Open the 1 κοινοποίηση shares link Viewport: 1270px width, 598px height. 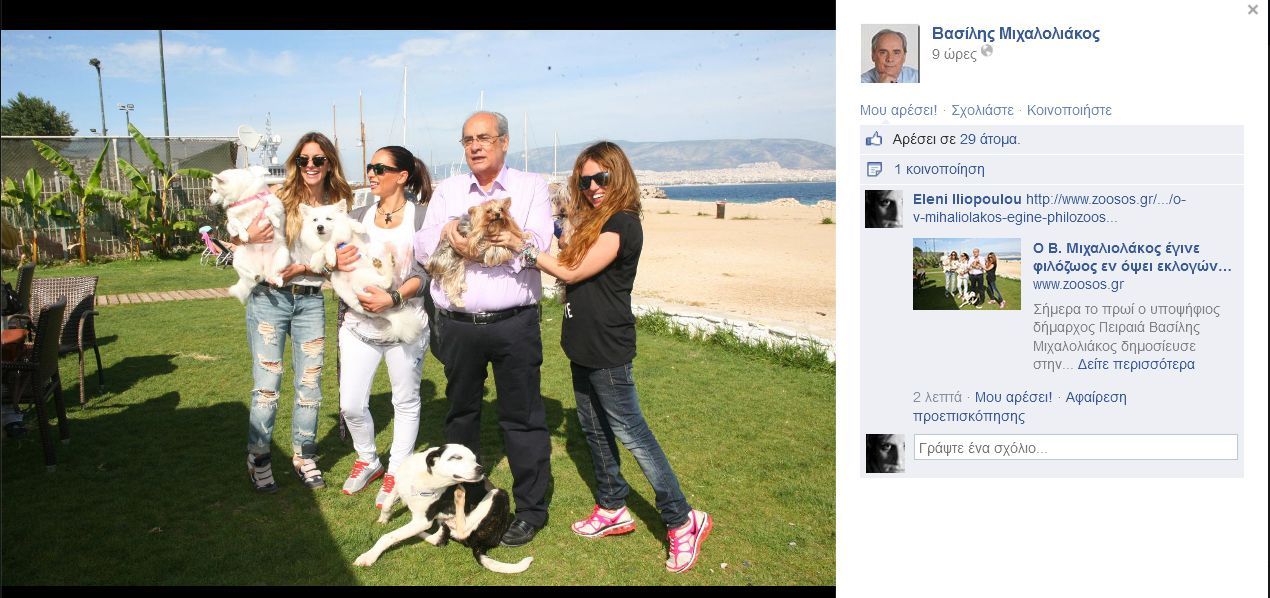click(x=939, y=169)
